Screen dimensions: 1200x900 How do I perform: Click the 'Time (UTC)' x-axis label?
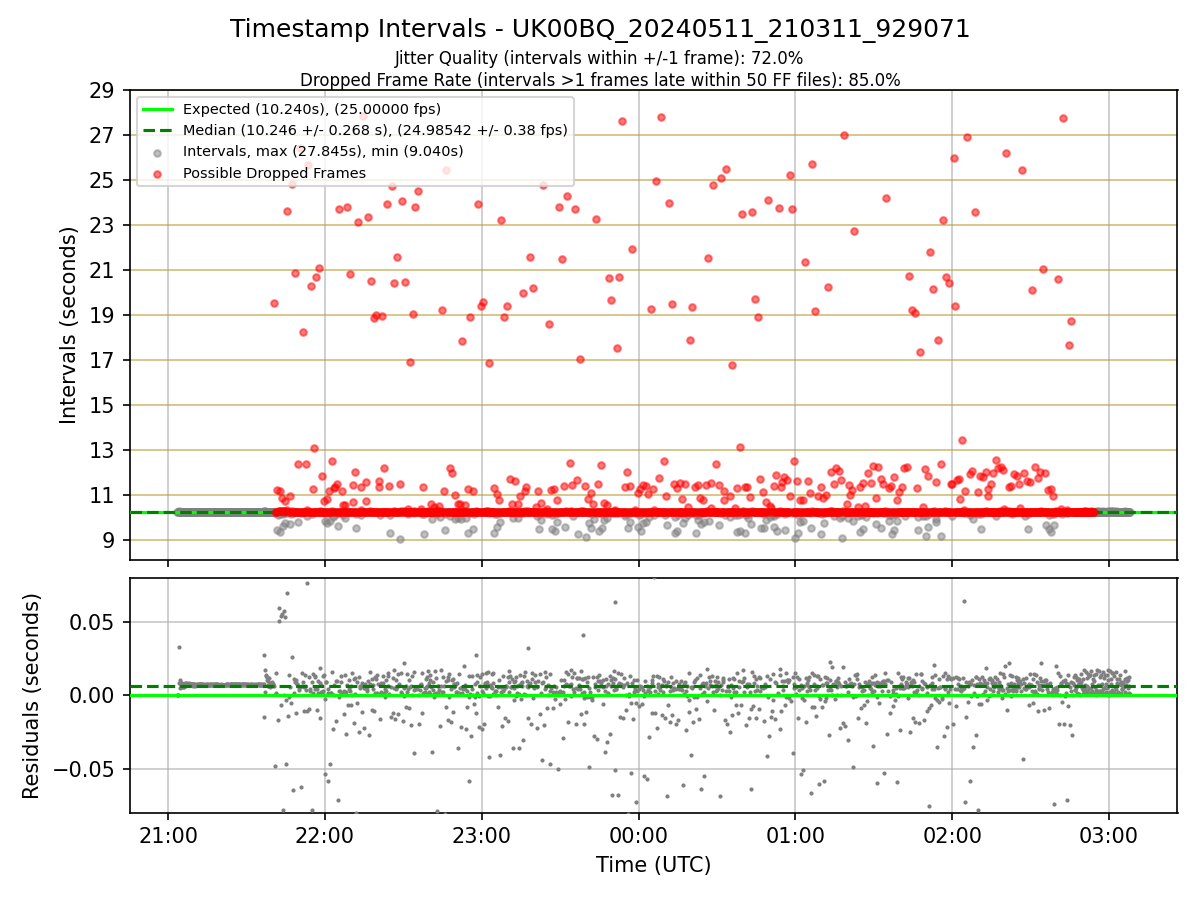tap(653, 865)
